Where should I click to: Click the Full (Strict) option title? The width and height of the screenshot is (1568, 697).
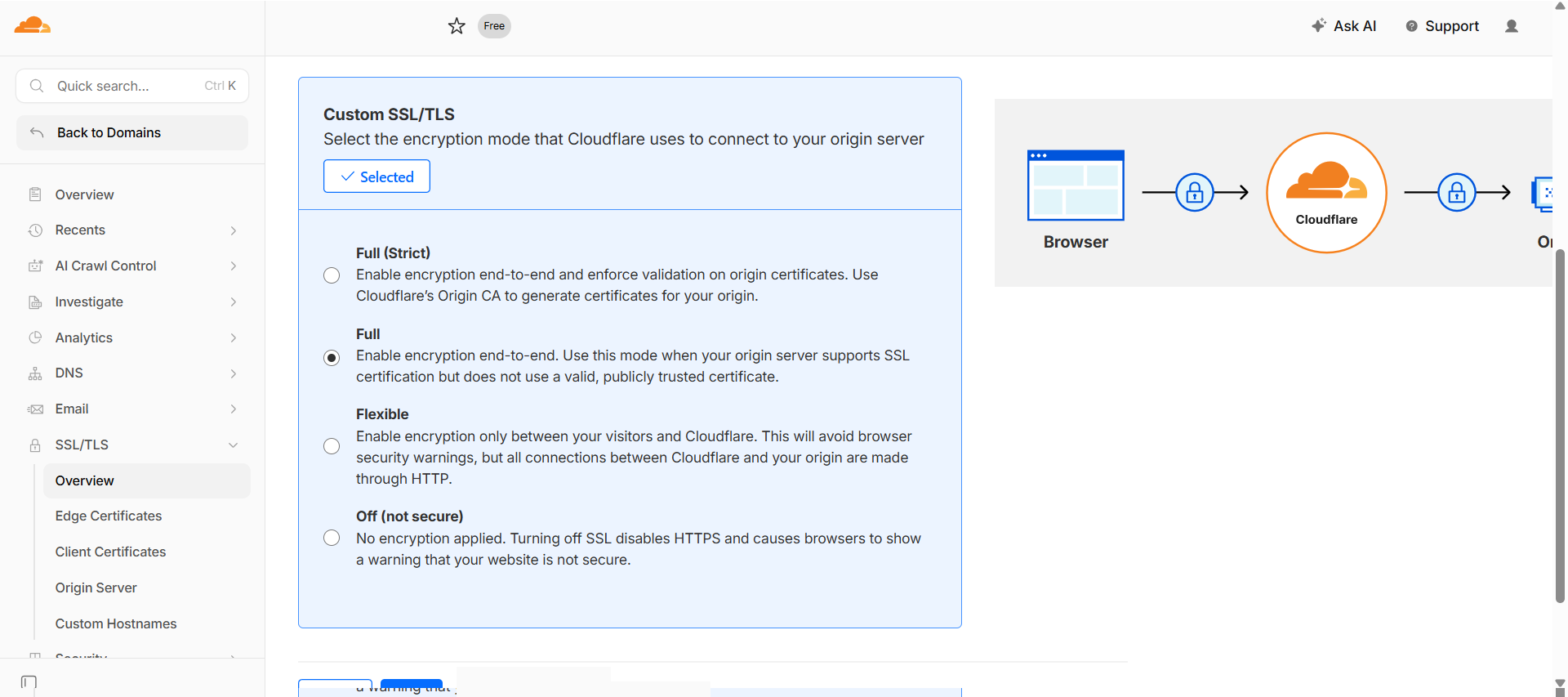click(x=393, y=253)
